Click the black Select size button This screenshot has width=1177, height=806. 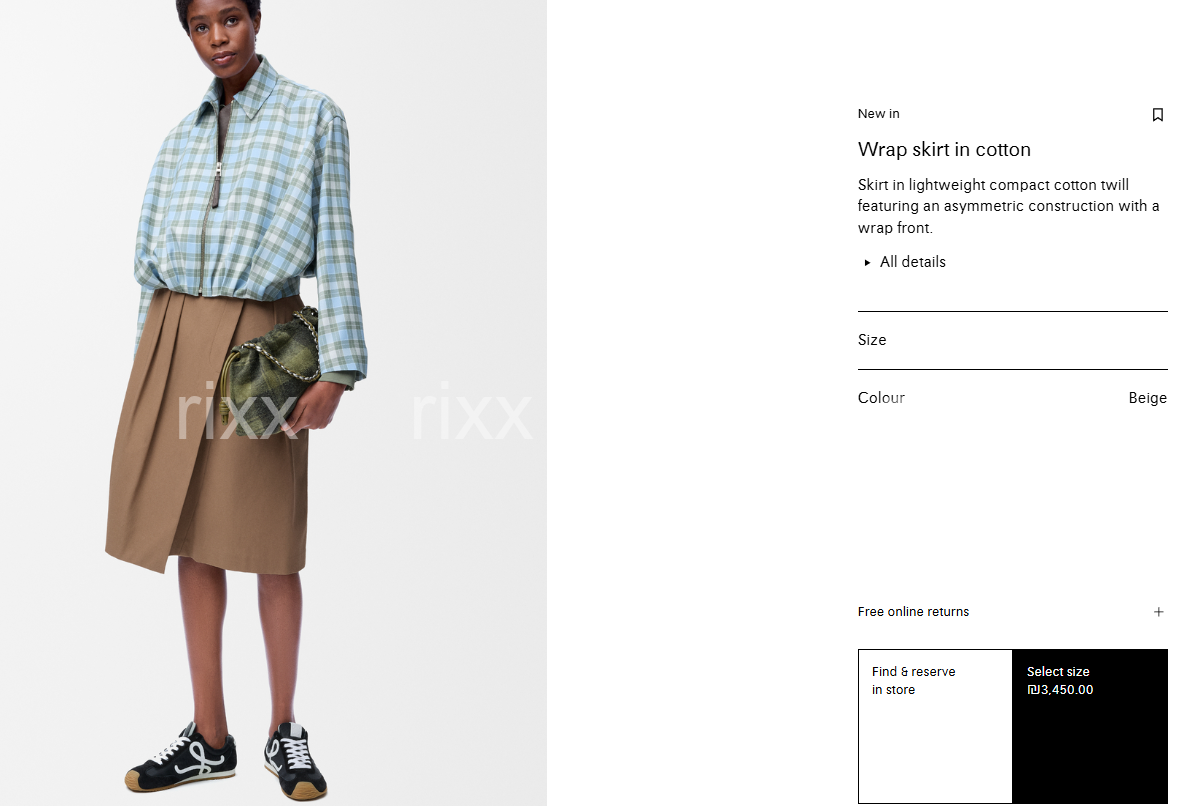1090,726
